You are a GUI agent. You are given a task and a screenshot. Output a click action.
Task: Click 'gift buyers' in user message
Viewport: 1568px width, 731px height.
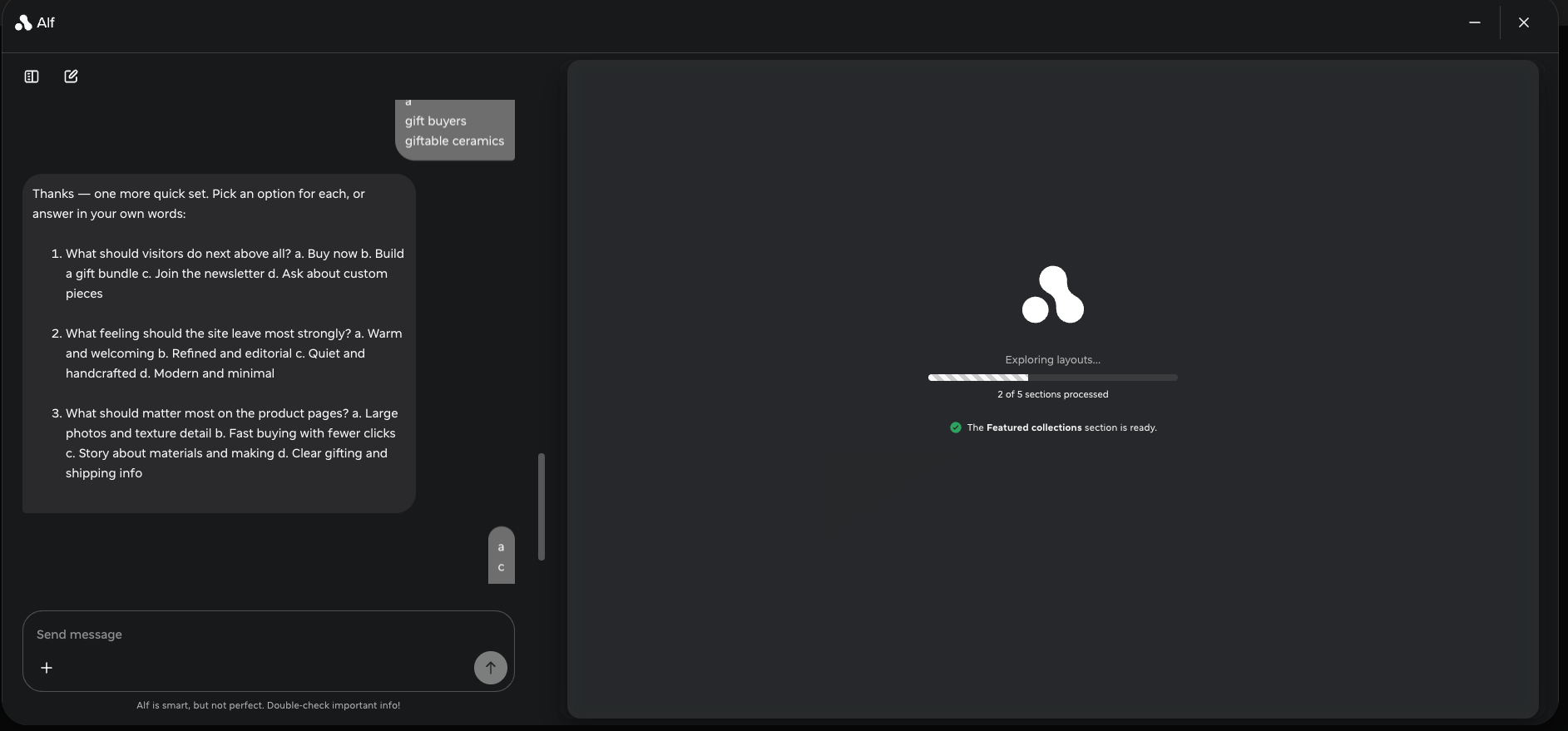(436, 121)
